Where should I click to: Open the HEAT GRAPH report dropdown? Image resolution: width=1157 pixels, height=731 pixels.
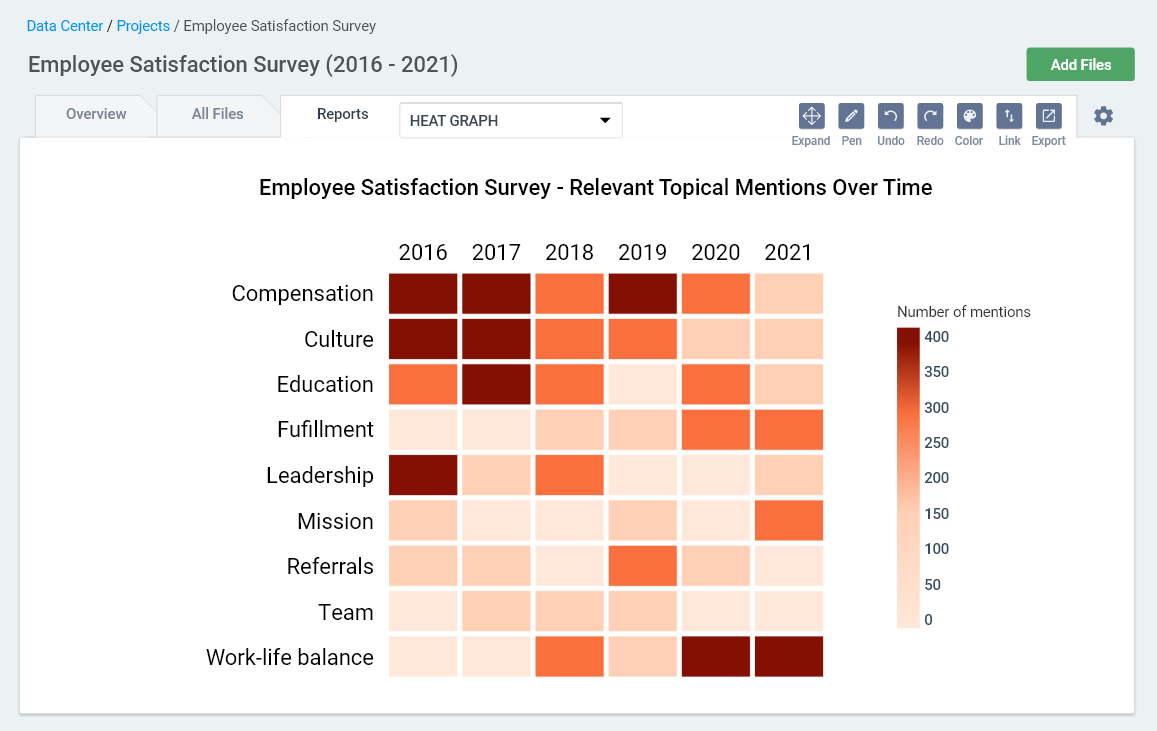coord(510,120)
